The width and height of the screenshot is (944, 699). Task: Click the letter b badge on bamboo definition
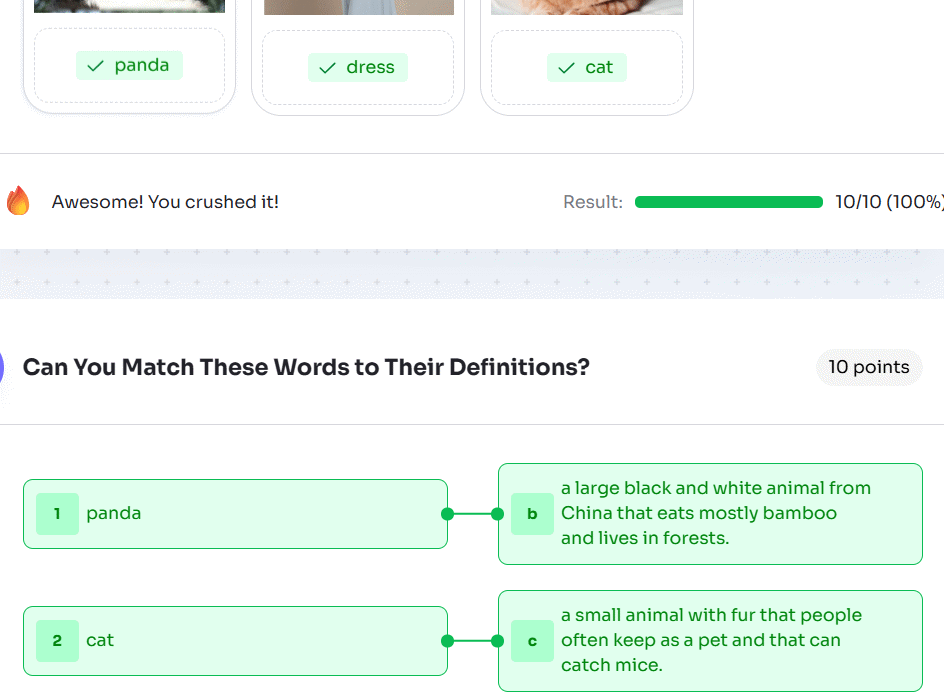coord(532,513)
